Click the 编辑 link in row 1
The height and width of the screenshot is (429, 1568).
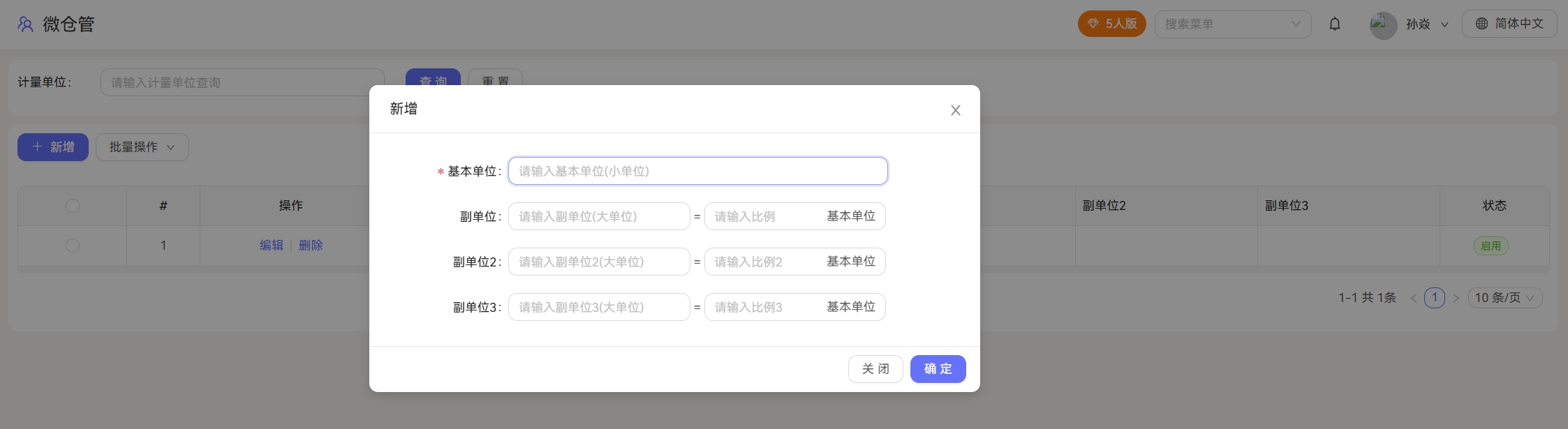pos(272,246)
